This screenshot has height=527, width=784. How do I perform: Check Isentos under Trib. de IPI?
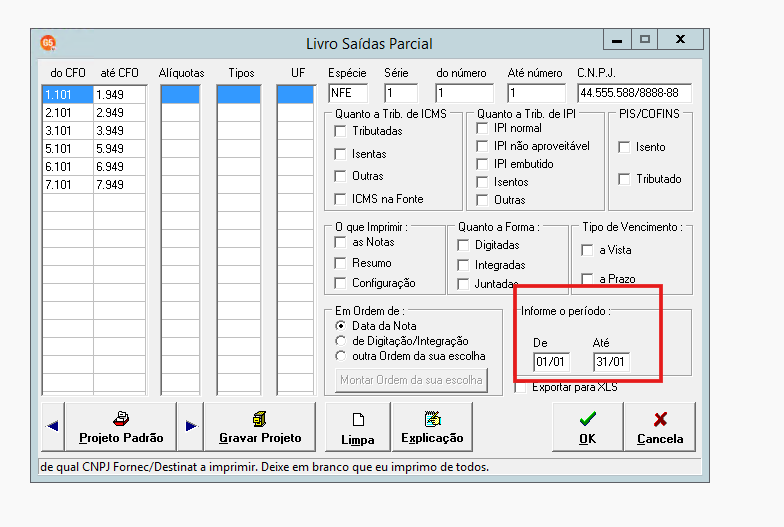482,182
